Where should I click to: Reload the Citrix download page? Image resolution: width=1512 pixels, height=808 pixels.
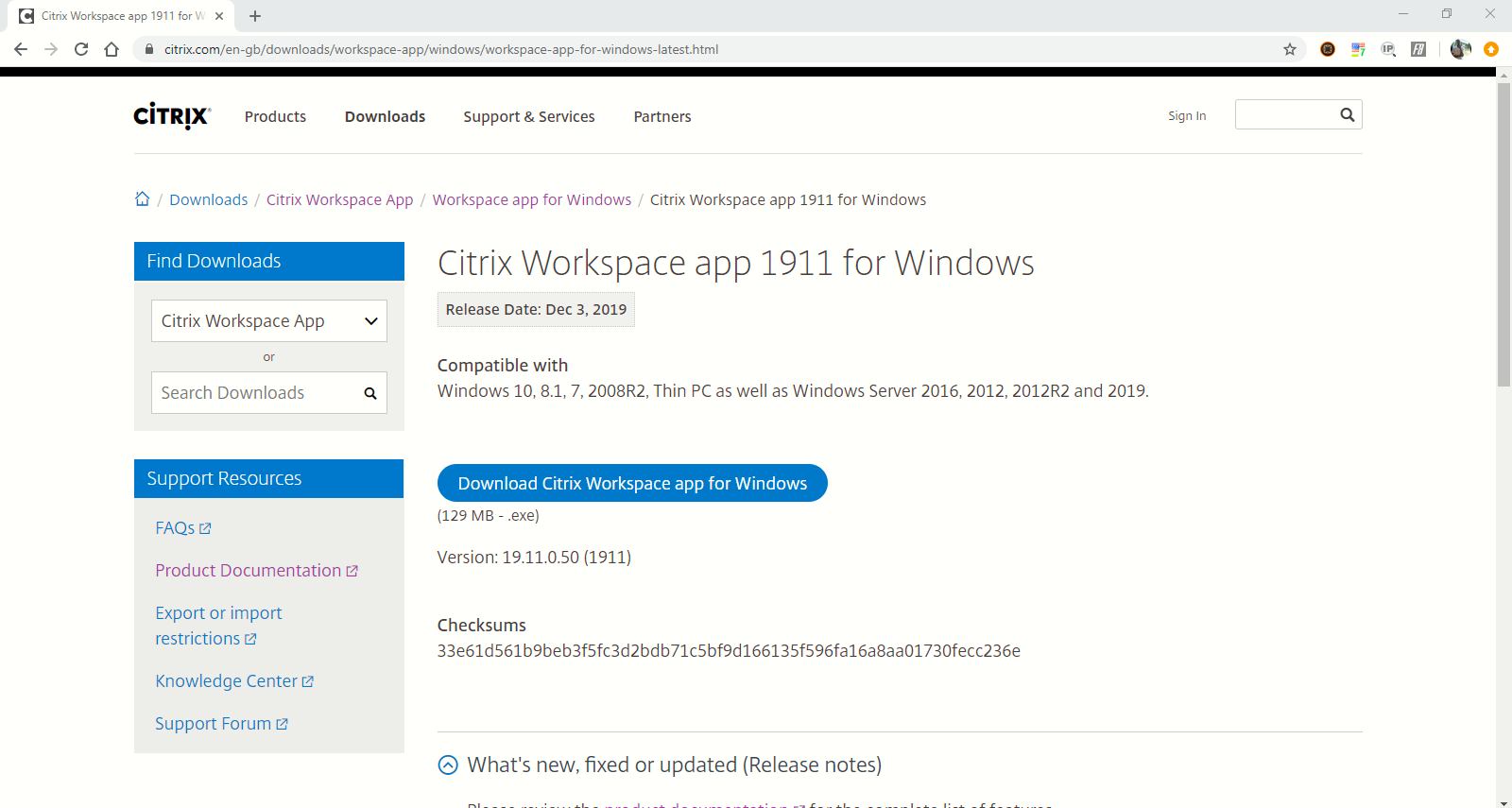[81, 49]
